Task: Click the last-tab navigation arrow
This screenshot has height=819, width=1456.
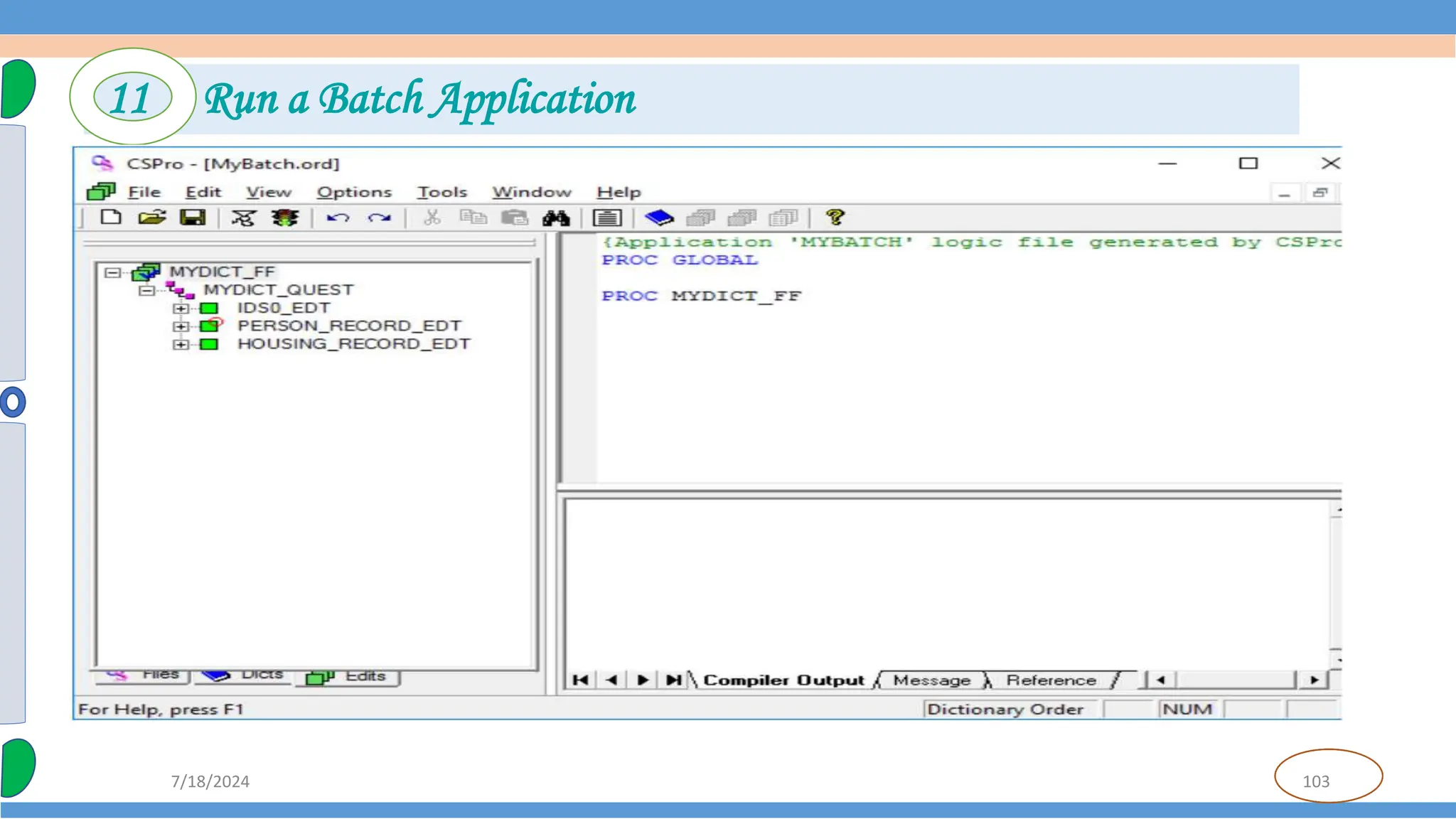Action: click(x=673, y=680)
